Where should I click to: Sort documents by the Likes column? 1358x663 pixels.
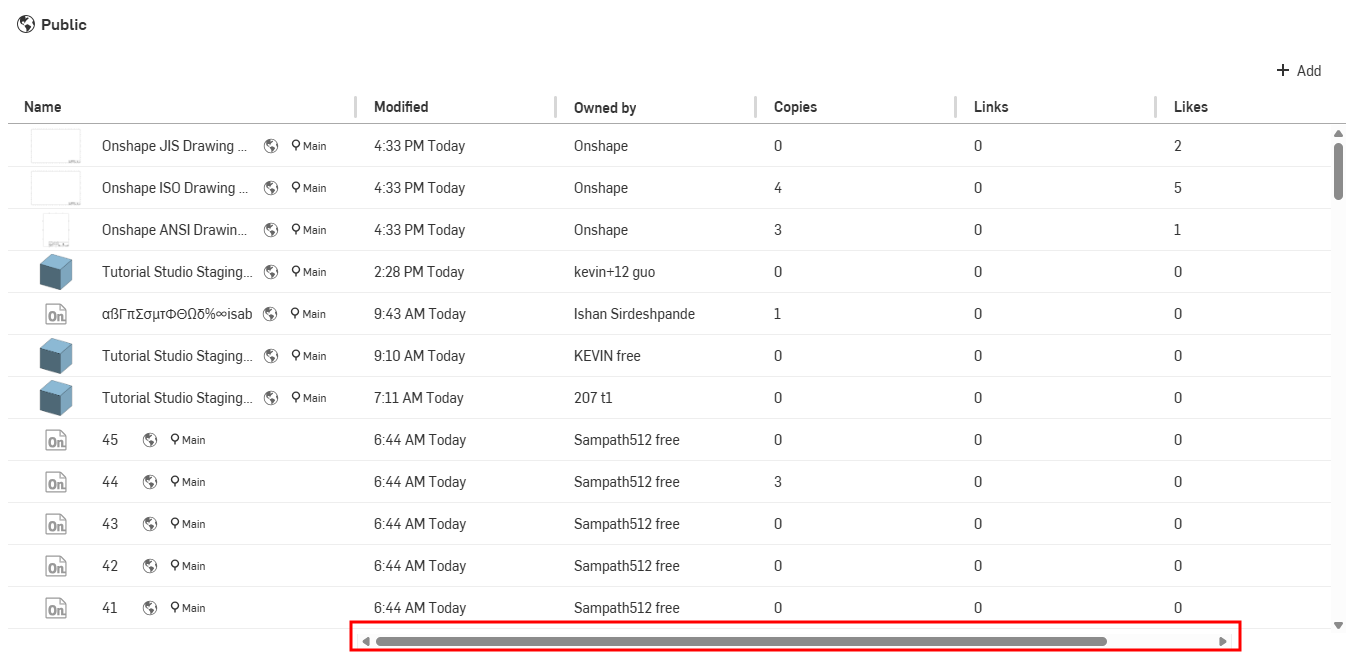coord(1191,106)
